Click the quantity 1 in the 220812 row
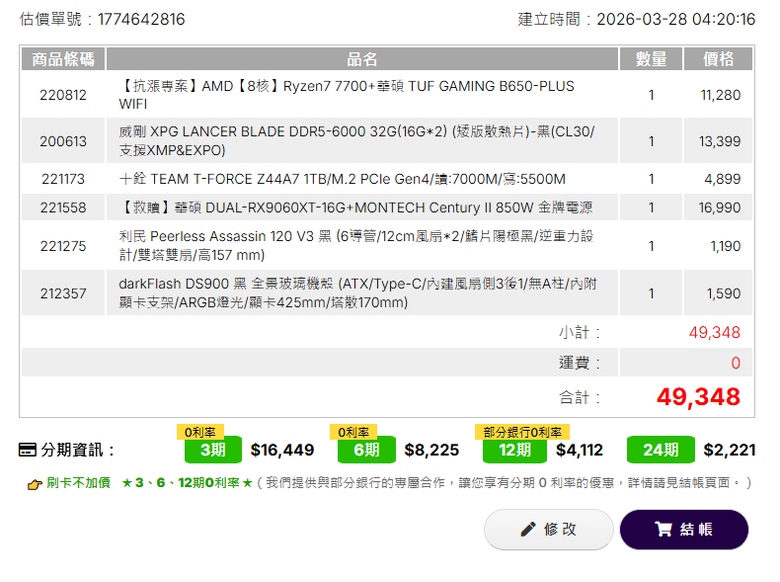 pyautogui.click(x=651, y=95)
